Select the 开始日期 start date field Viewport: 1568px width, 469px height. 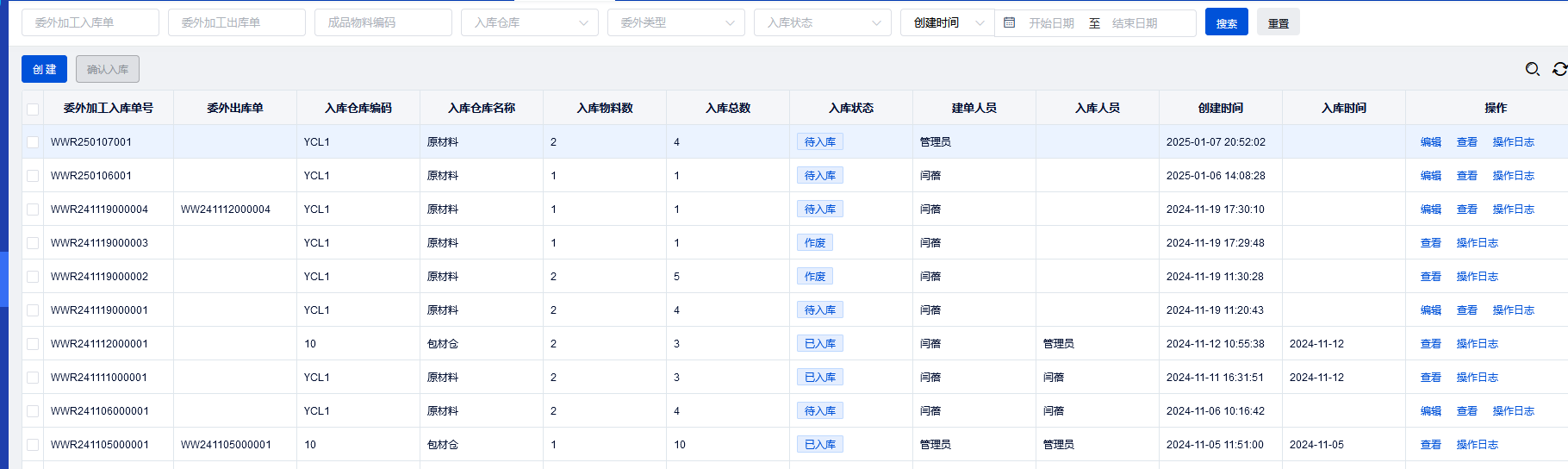(x=1051, y=23)
